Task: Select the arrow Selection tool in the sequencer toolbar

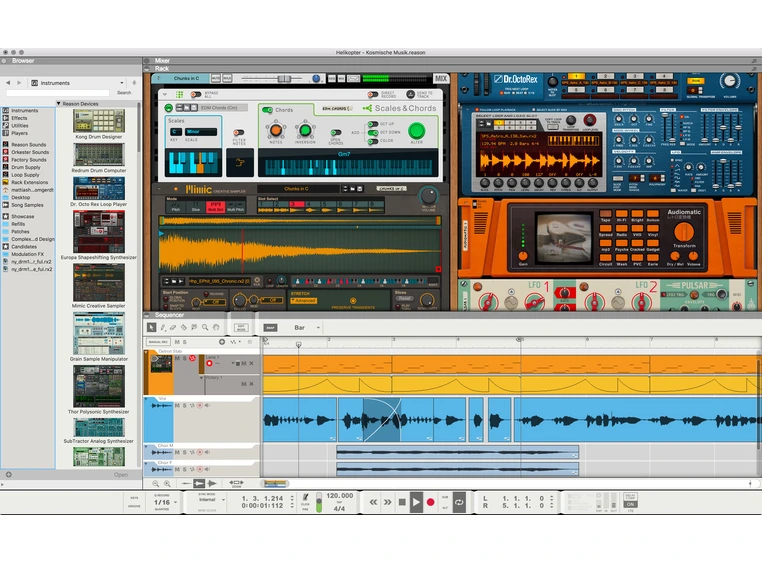Action: (152, 328)
